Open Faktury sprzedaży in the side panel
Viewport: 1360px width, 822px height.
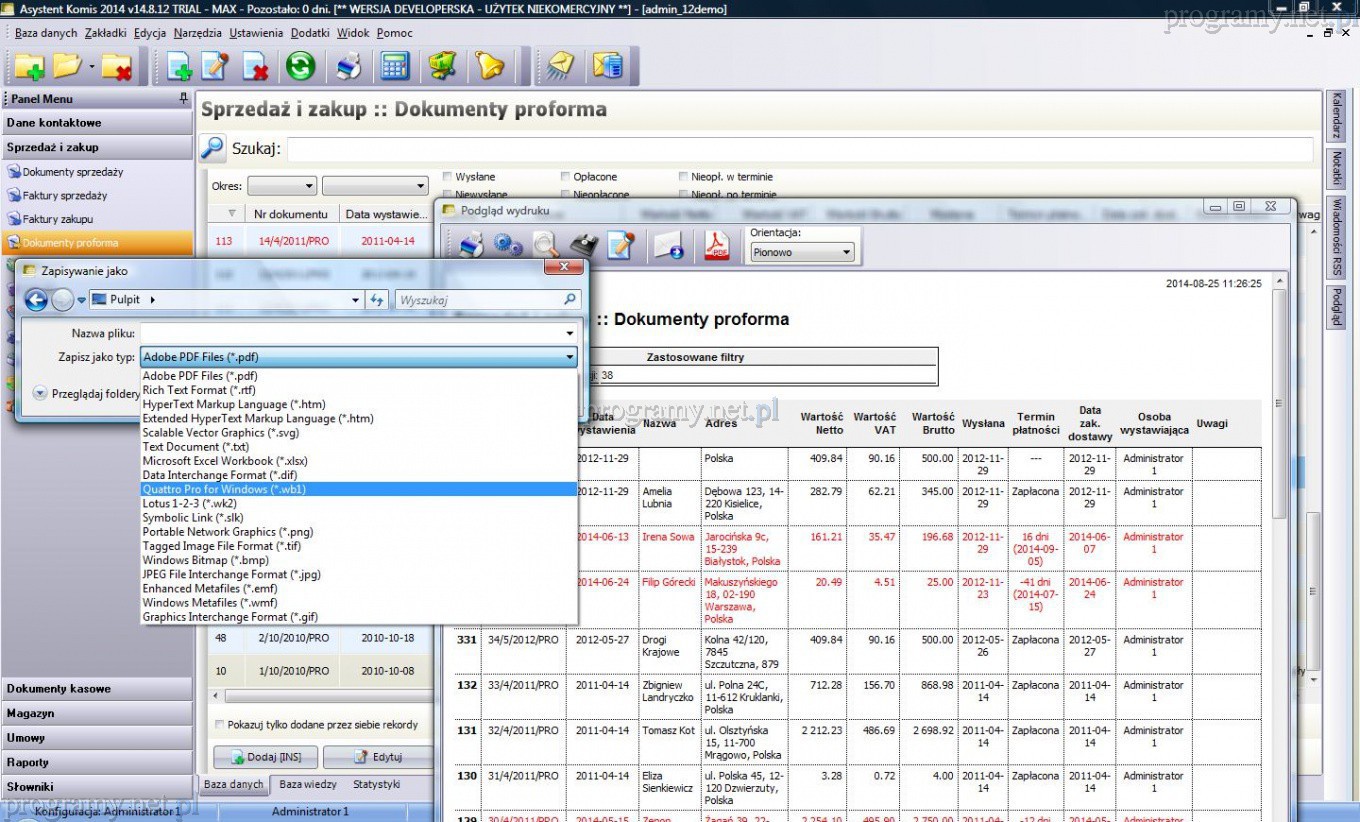(x=65, y=196)
